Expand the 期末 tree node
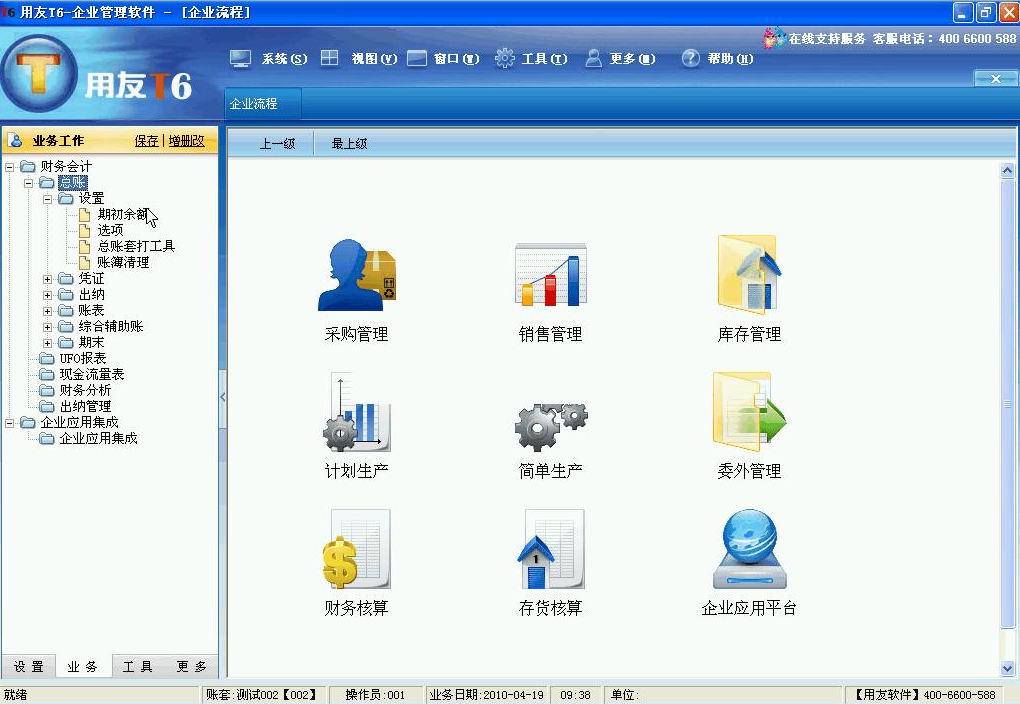This screenshot has width=1020, height=704. tap(47, 343)
